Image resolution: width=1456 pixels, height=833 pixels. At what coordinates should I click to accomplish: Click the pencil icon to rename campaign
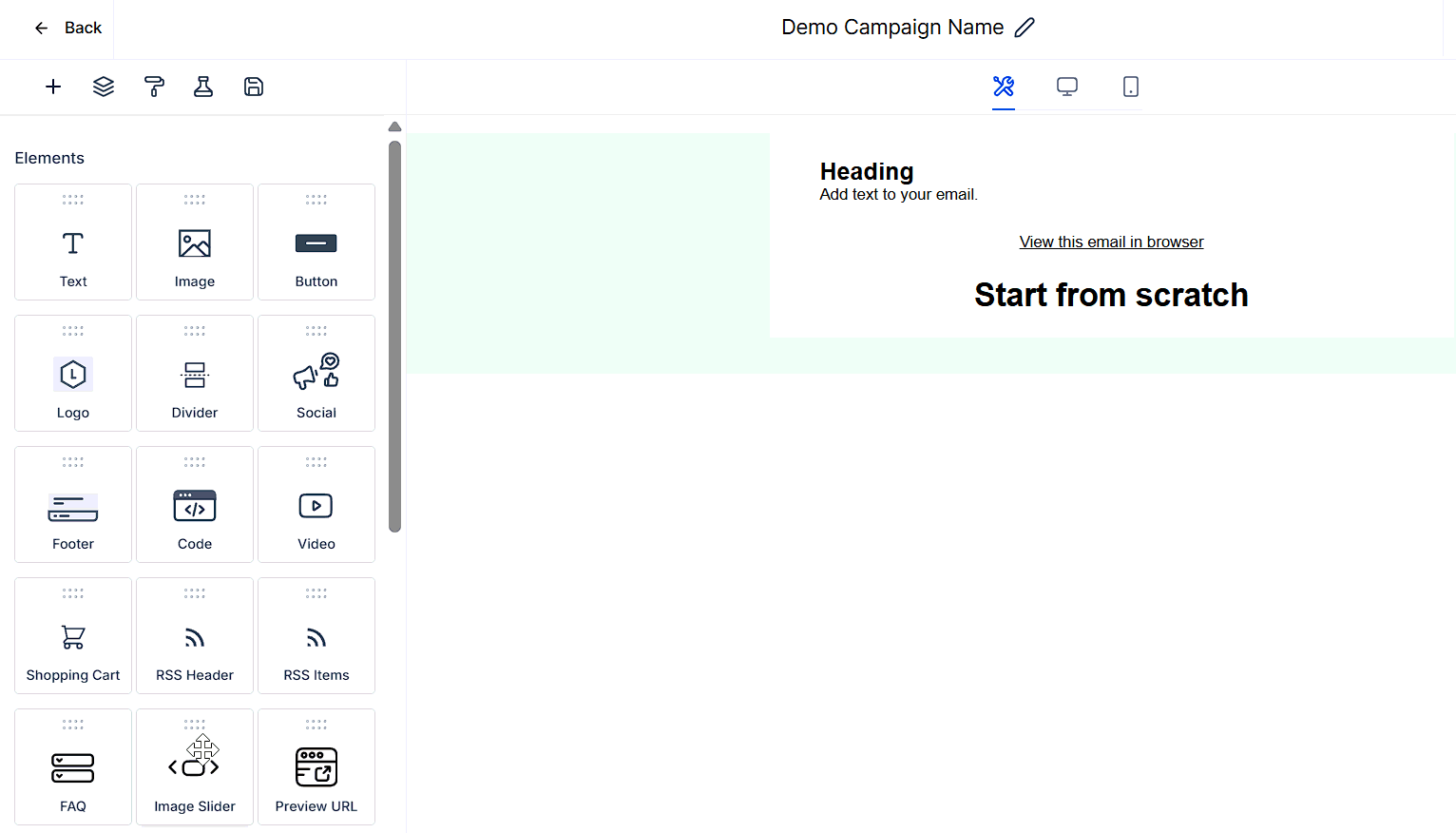[1025, 28]
